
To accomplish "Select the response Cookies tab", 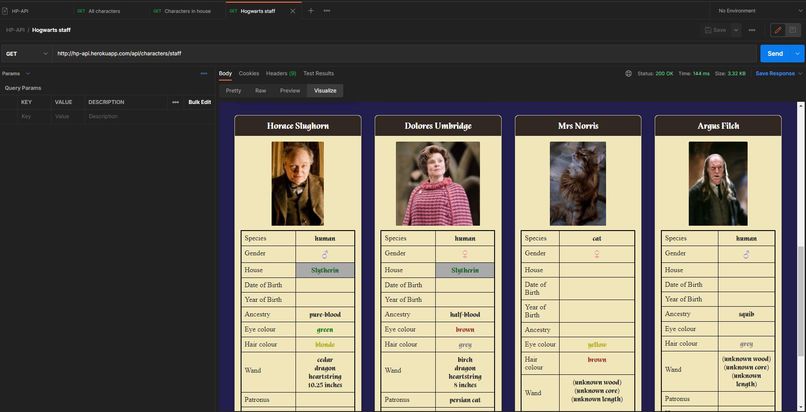I will (249, 73).
